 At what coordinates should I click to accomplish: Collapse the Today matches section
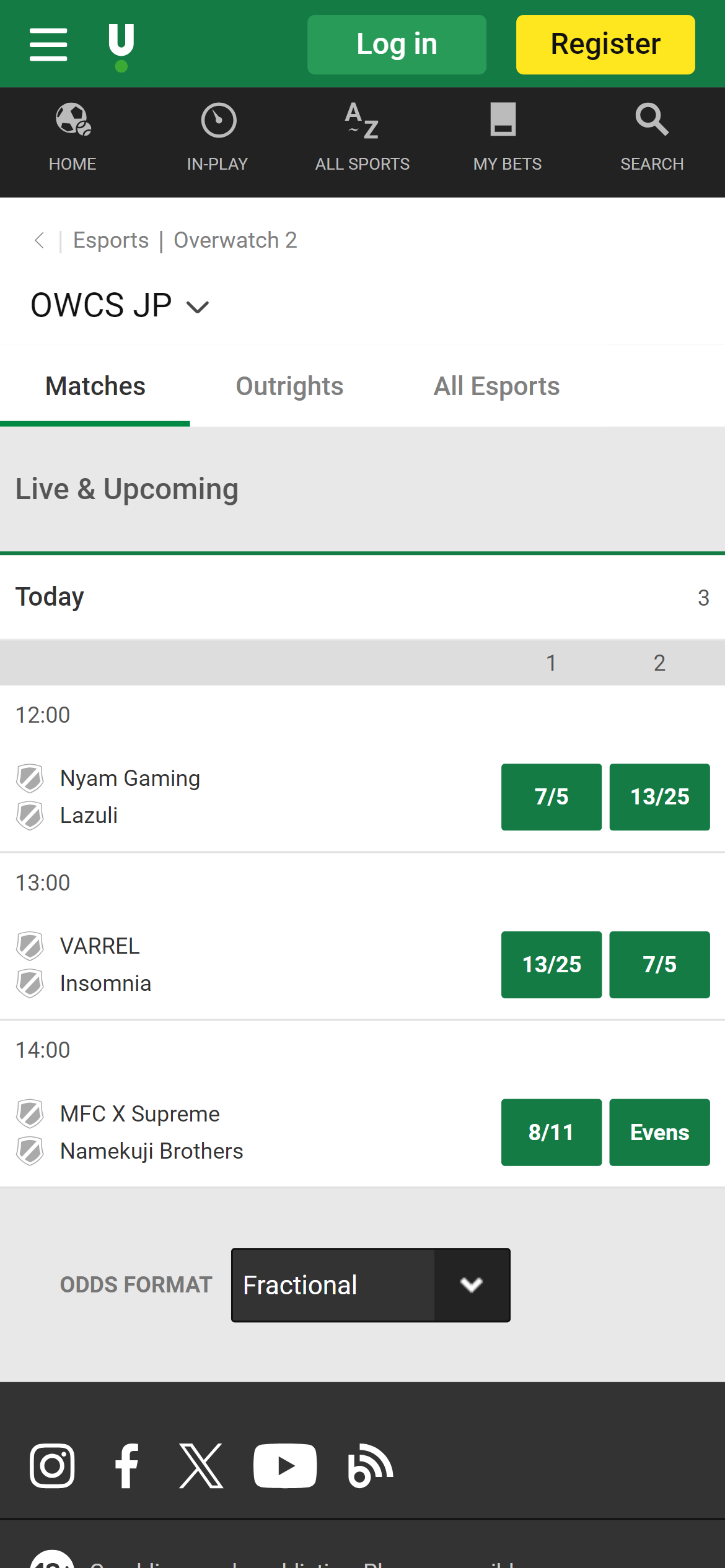tap(362, 597)
